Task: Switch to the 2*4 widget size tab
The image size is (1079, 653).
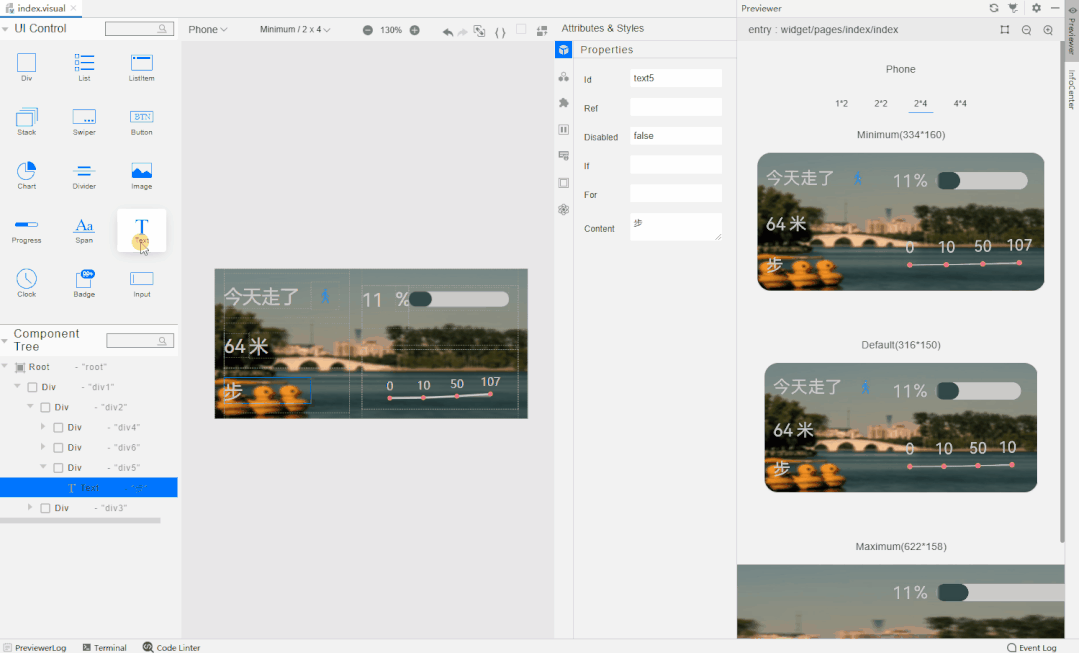Action: [920, 104]
